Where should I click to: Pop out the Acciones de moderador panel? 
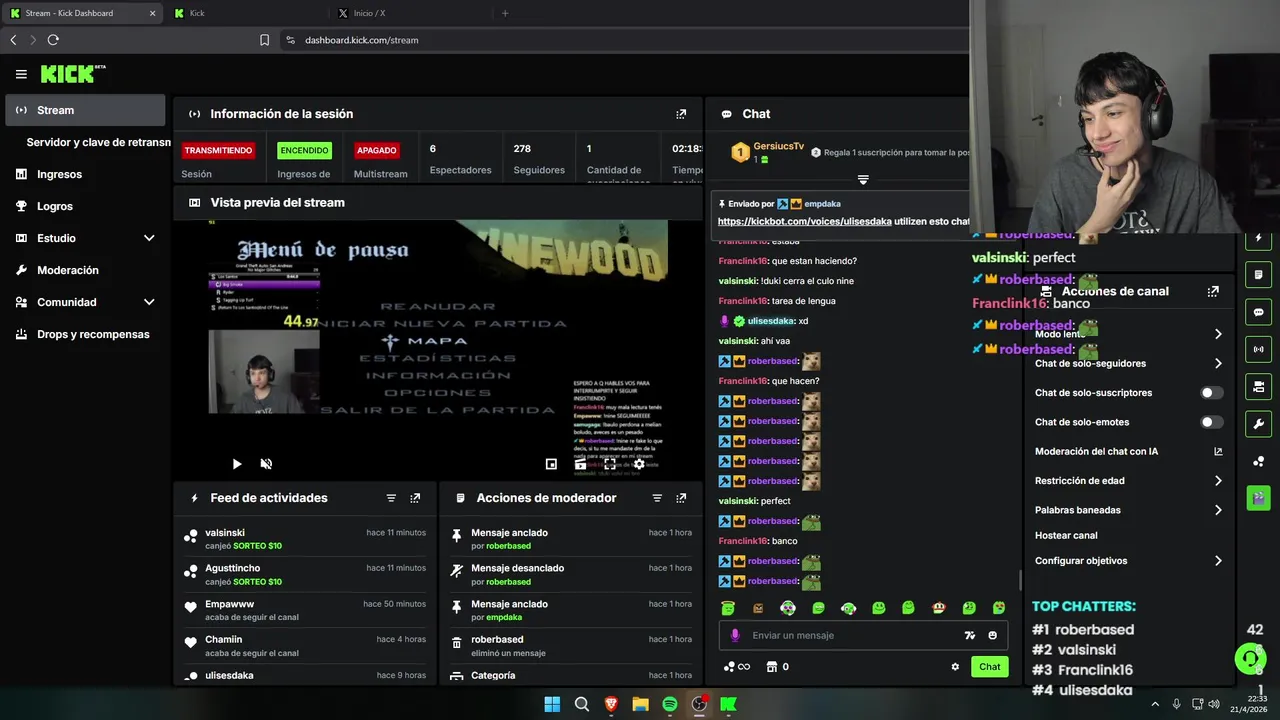pyautogui.click(x=681, y=498)
